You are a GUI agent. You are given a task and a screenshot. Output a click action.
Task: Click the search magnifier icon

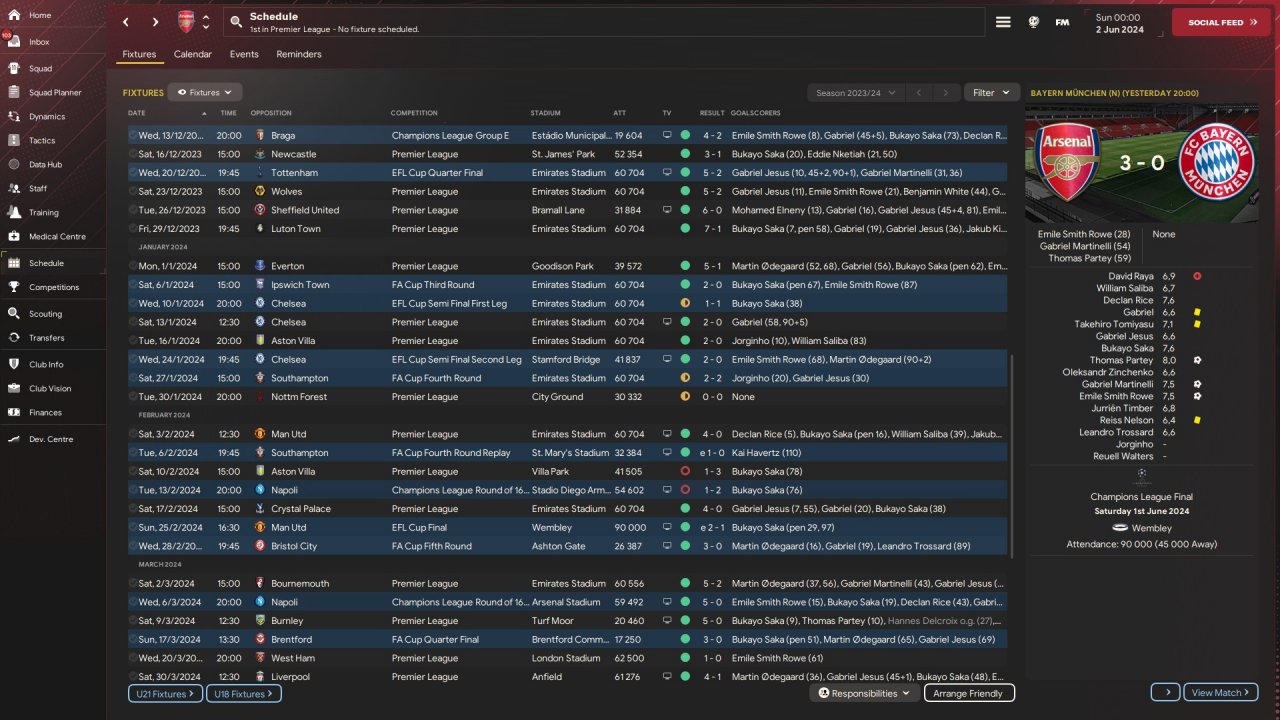coord(235,22)
